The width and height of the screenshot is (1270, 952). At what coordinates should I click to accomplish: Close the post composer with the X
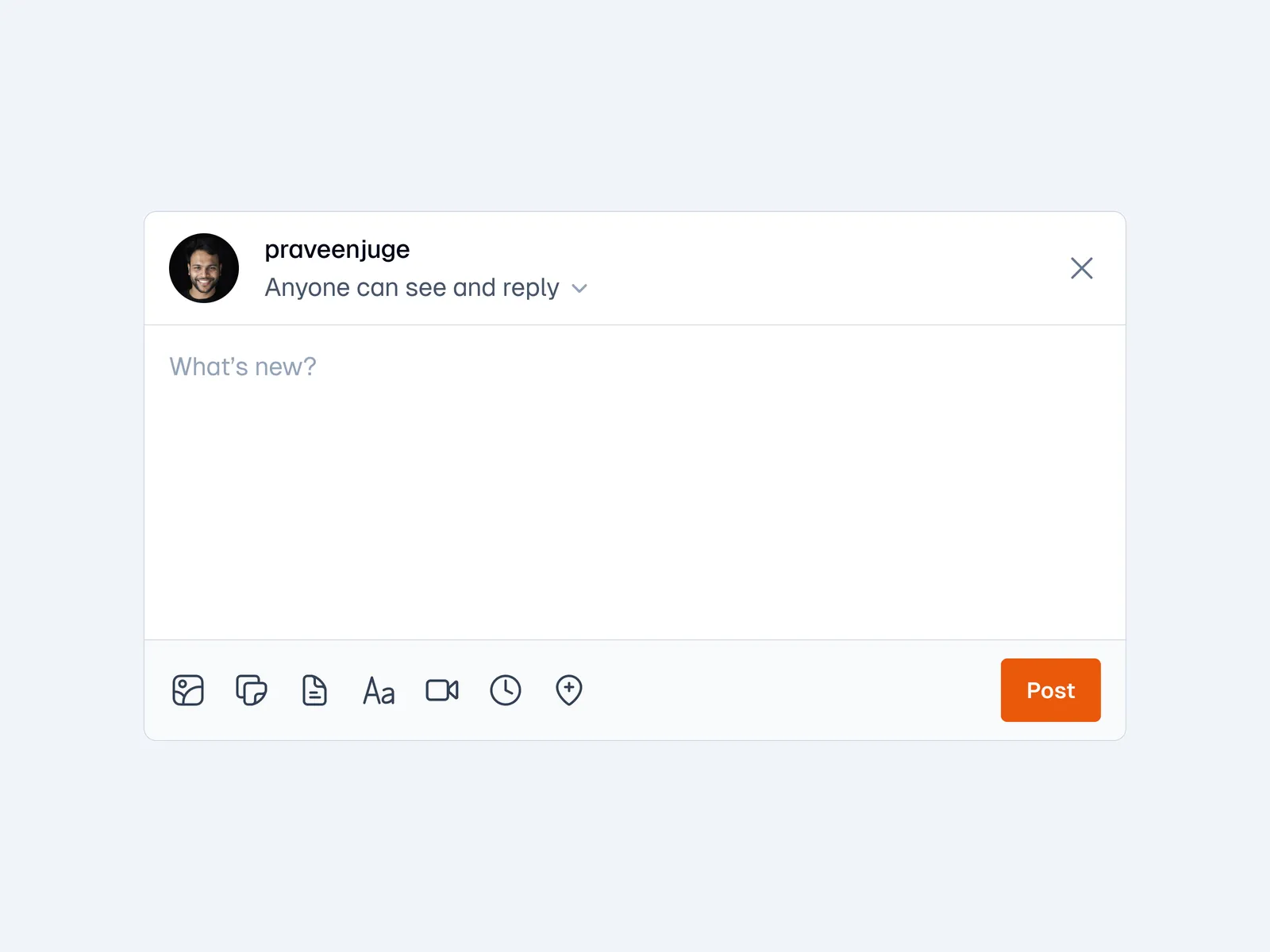pyautogui.click(x=1081, y=268)
